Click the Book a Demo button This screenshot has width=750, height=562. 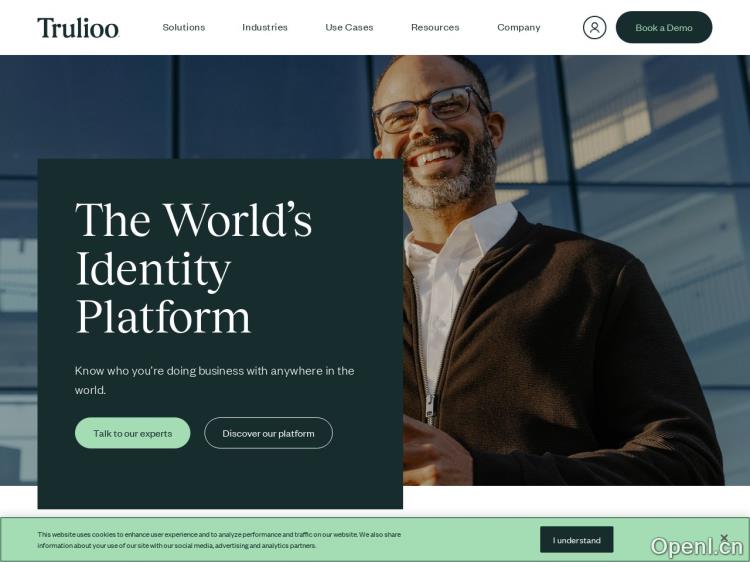(x=663, y=27)
